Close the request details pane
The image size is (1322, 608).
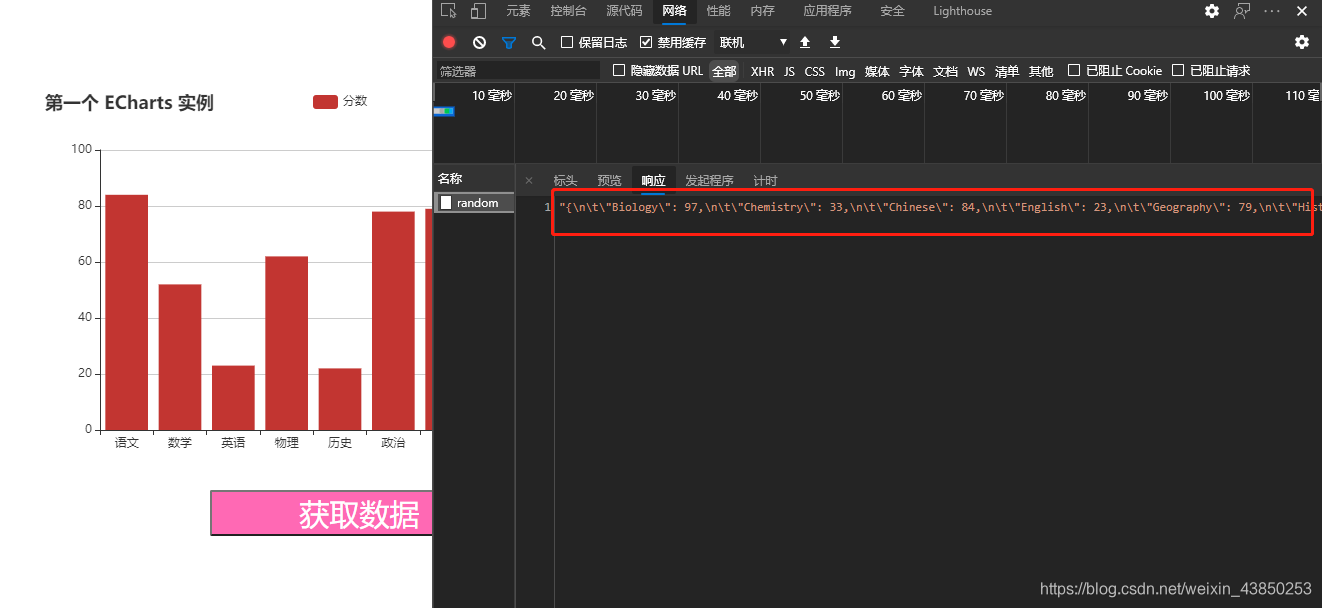click(x=529, y=181)
